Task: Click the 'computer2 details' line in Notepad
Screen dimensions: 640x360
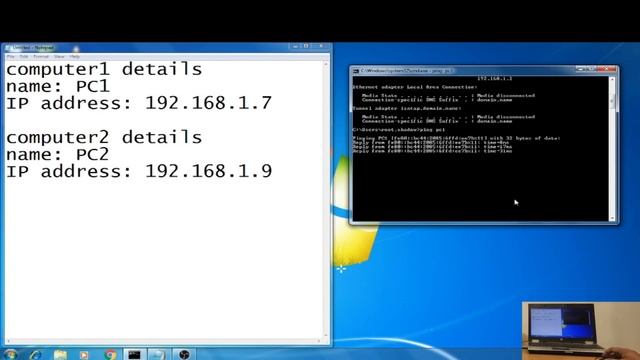Action: (x=104, y=137)
